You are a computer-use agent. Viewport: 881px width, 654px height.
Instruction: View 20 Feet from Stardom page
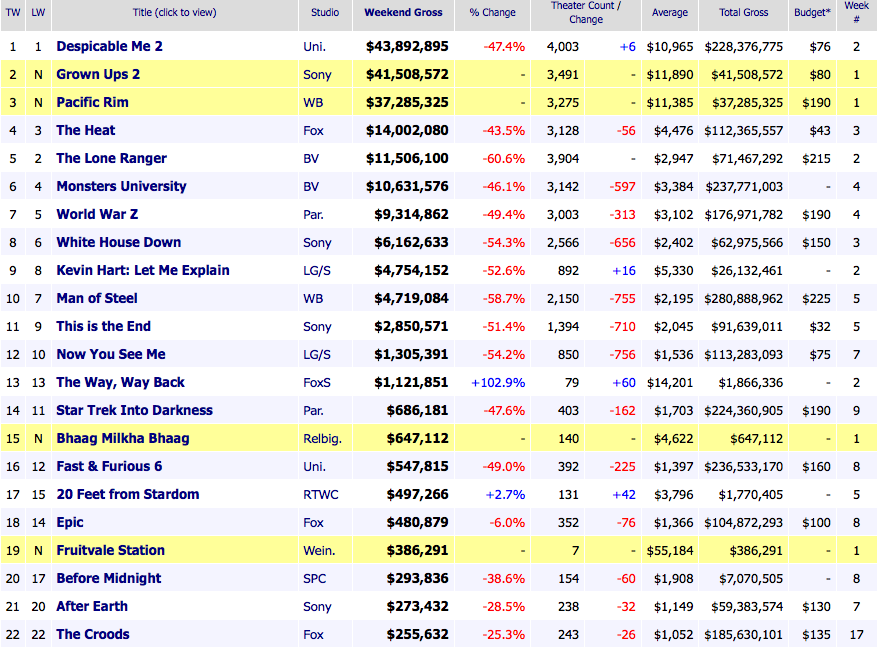click(x=128, y=494)
